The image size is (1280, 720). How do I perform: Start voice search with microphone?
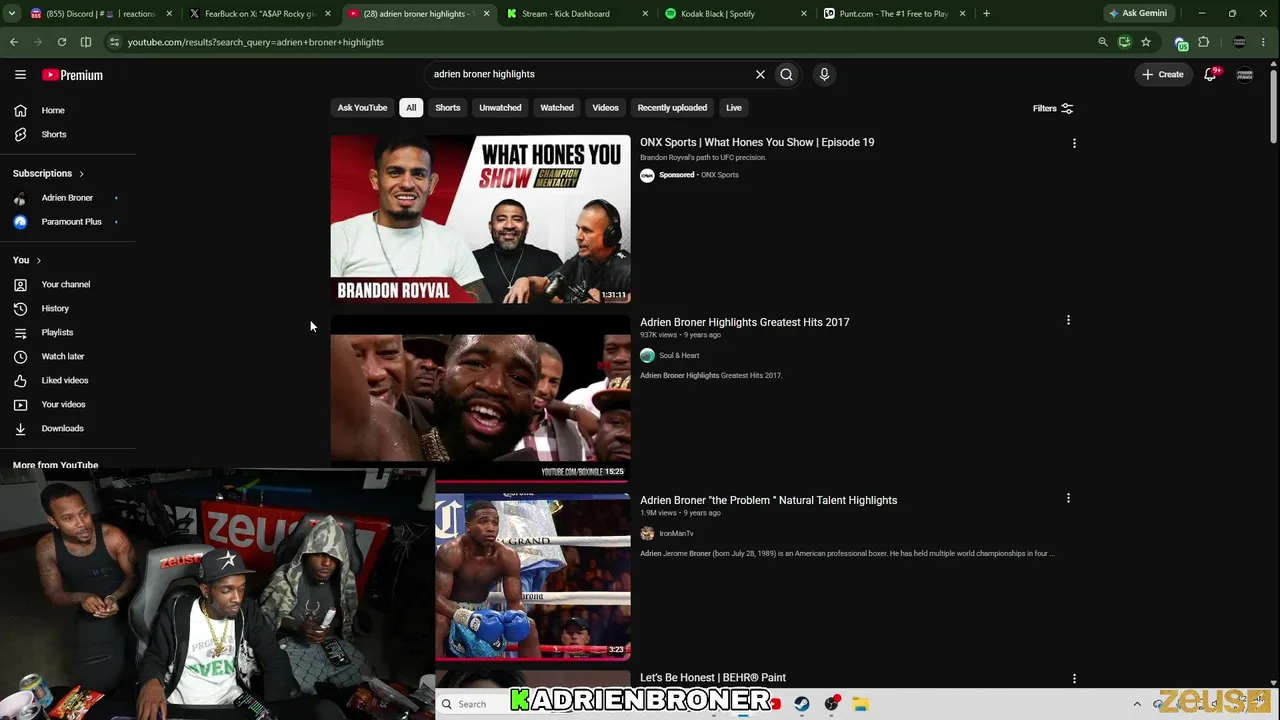pos(824,74)
